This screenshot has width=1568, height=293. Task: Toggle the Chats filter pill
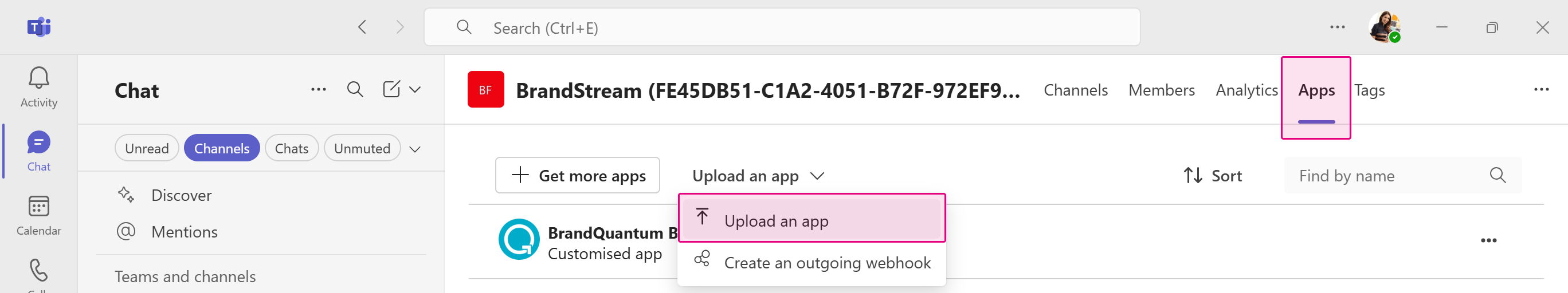(292, 148)
